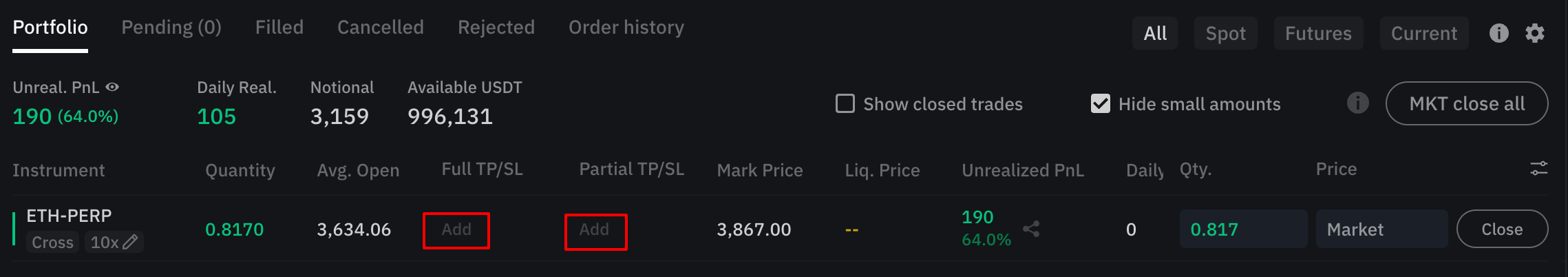The height and width of the screenshot is (277, 1568).
Task: Add Partial TP/SL for ETH-PERP
Action: click(x=595, y=232)
